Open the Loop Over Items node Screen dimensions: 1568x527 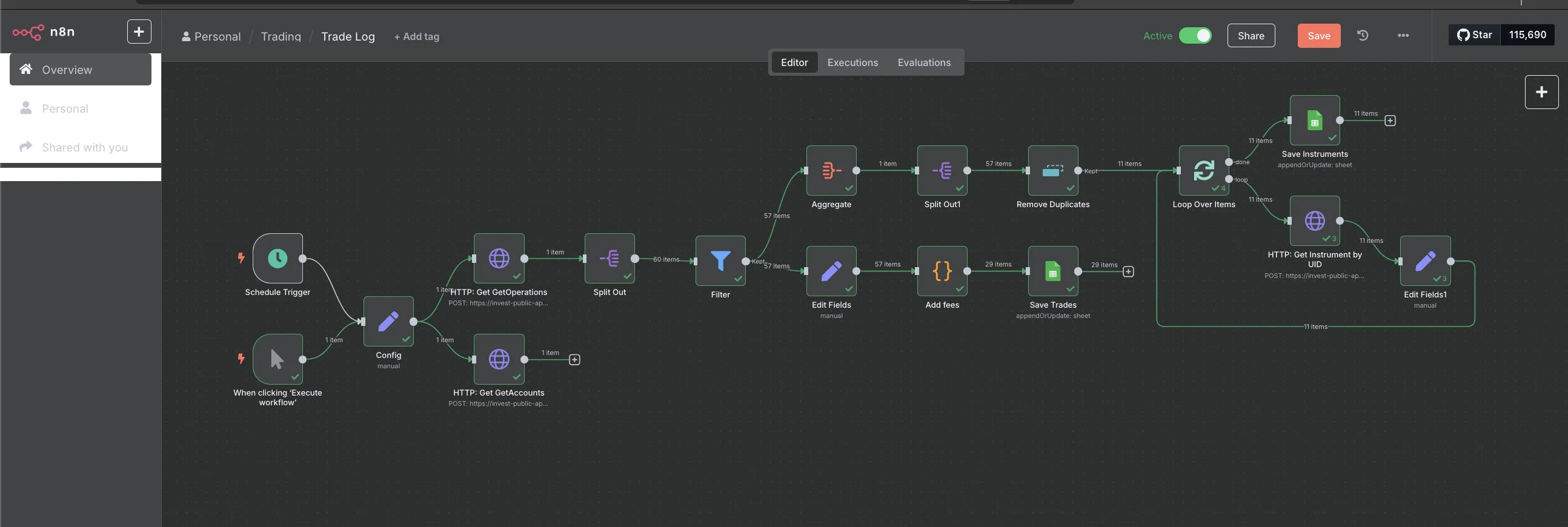pos(1204,170)
